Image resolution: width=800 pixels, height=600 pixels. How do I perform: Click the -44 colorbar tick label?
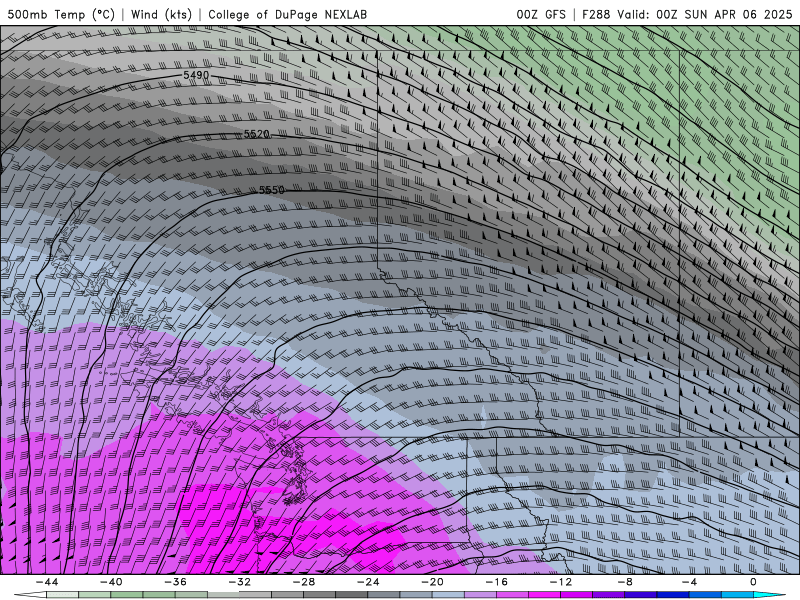pyautogui.click(x=47, y=582)
